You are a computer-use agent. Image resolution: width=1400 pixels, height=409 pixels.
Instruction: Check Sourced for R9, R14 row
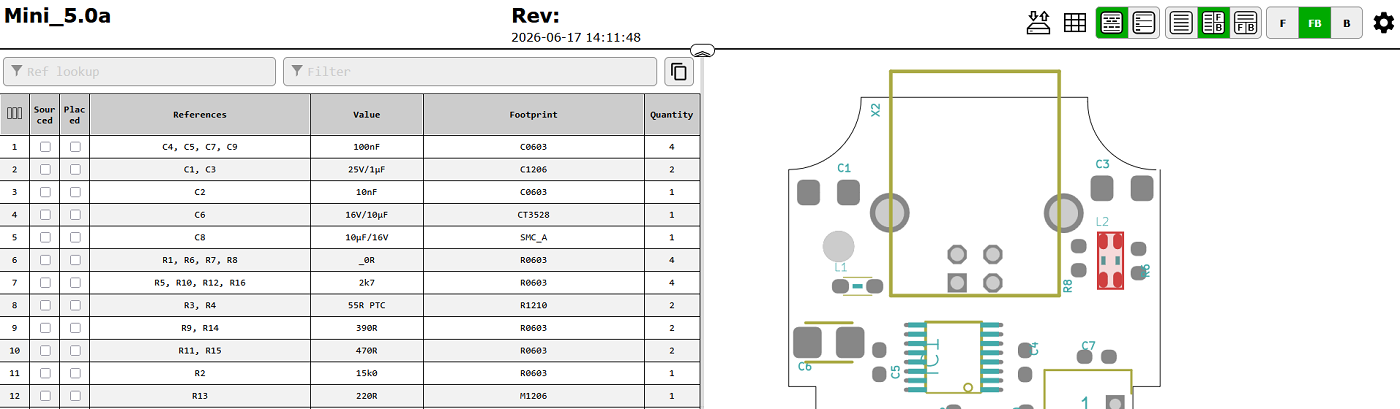pyautogui.click(x=45, y=328)
